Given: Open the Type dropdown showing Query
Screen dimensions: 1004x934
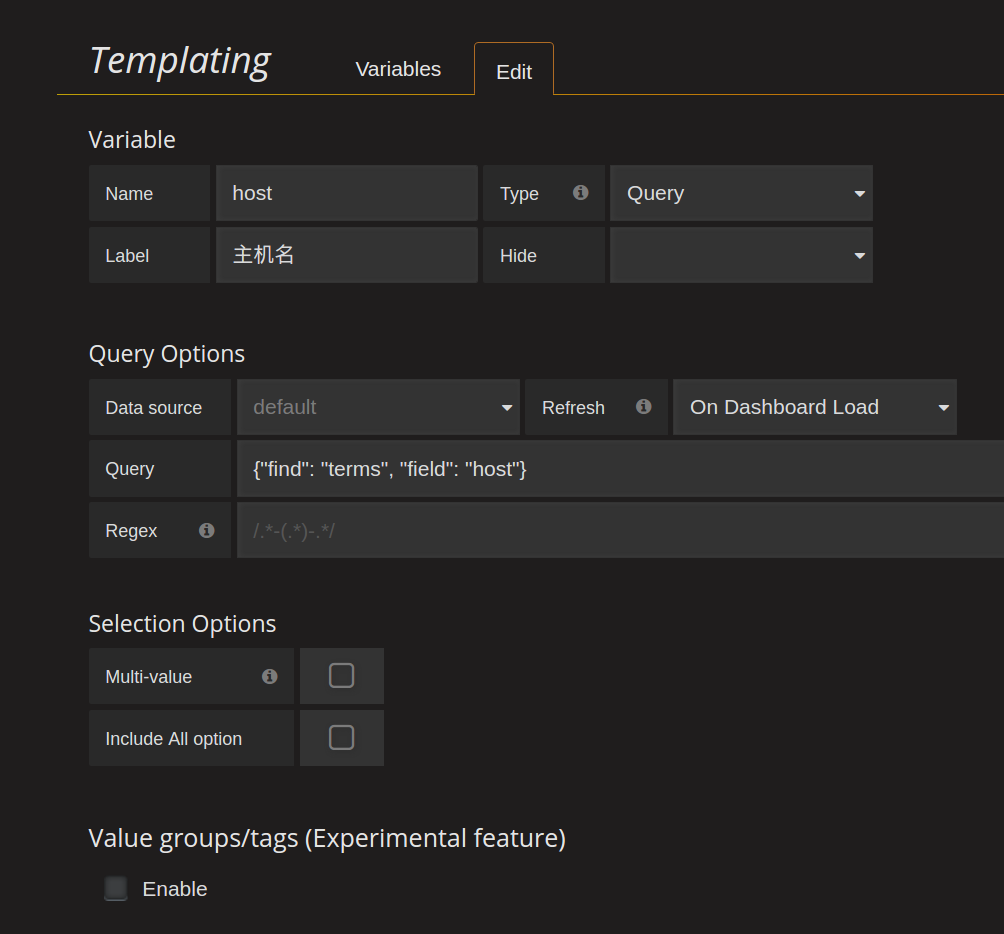Looking at the screenshot, I should (x=741, y=193).
